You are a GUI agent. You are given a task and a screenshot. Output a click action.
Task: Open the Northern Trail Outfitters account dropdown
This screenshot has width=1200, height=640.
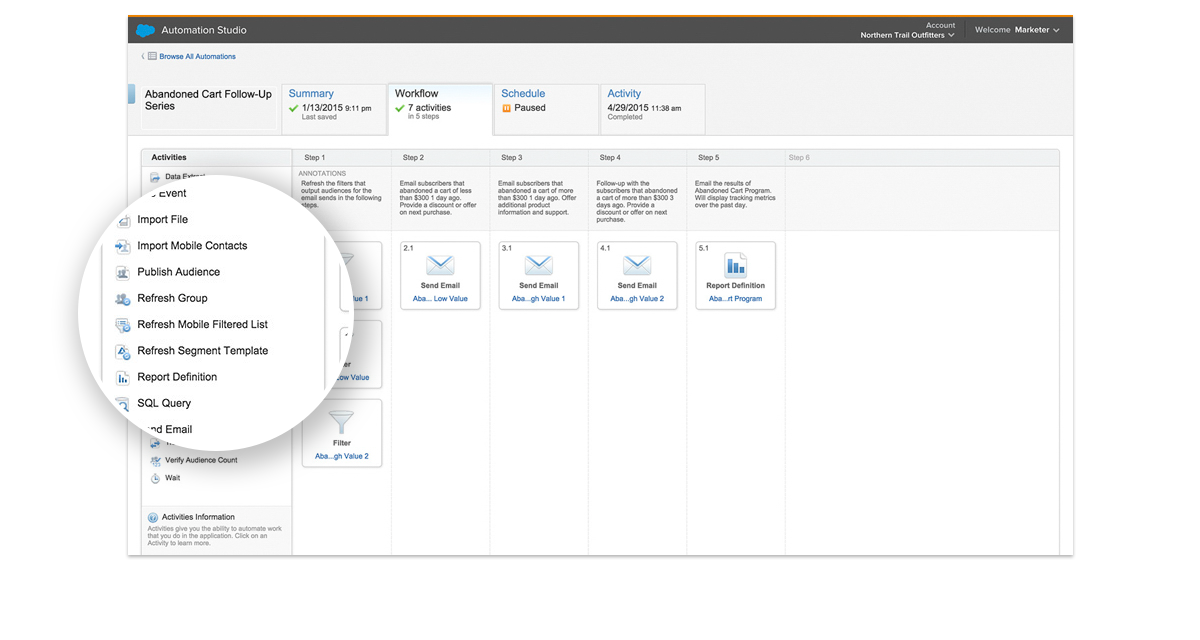[907, 35]
